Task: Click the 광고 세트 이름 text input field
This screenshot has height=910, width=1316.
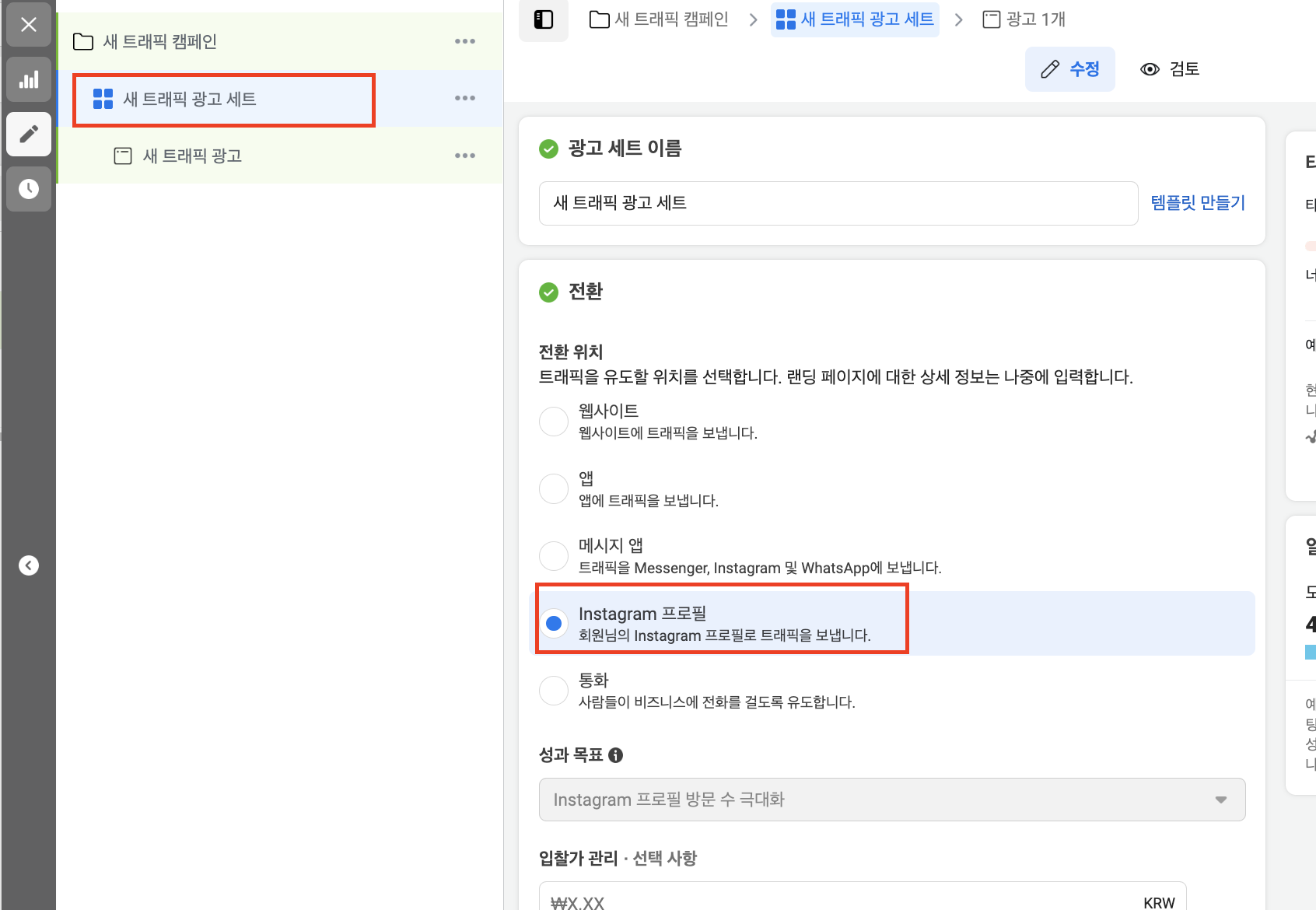Action: [838, 203]
